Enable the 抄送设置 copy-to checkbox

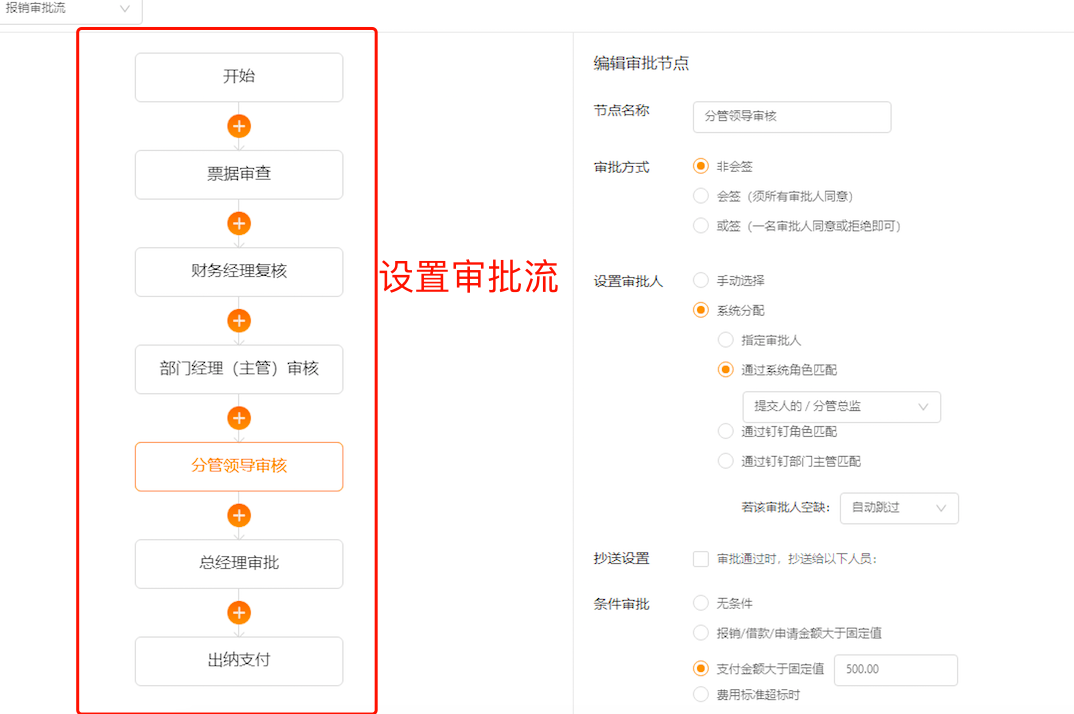click(x=700, y=559)
